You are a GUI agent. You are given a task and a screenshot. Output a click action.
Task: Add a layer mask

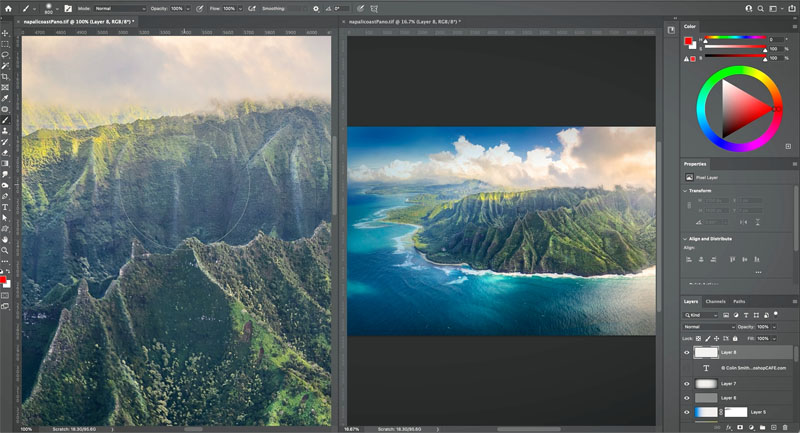tap(740, 427)
